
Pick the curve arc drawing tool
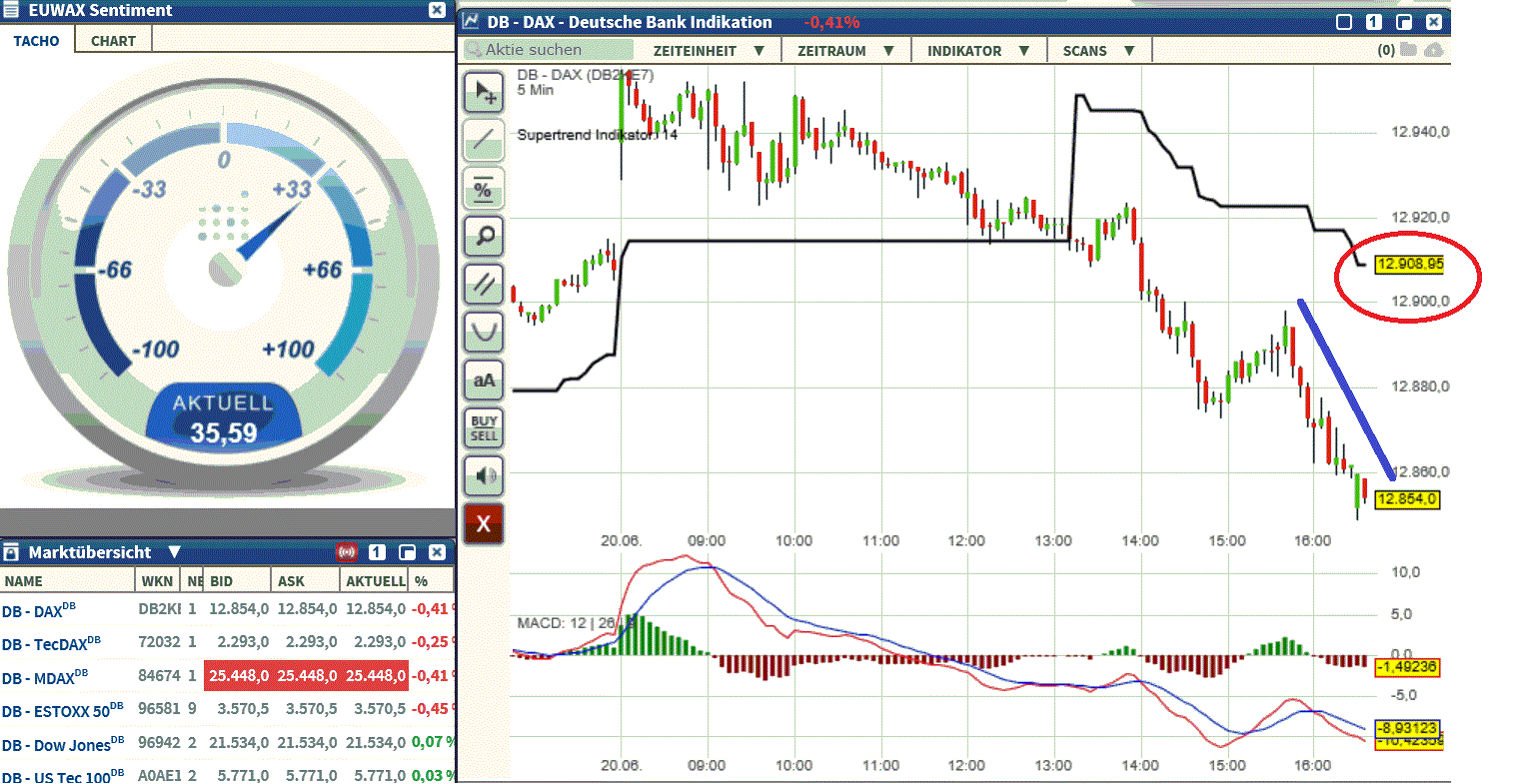[x=484, y=332]
